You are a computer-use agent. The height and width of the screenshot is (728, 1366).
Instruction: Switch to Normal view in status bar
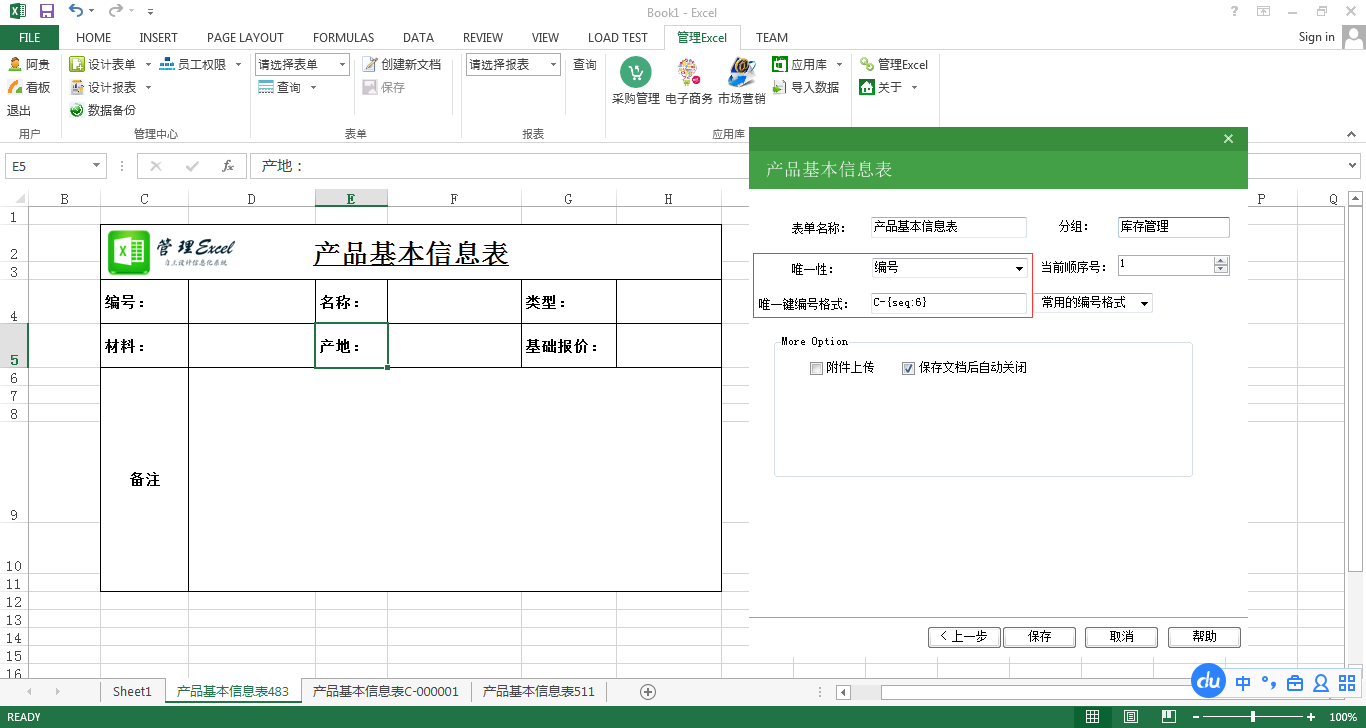[x=1093, y=717]
